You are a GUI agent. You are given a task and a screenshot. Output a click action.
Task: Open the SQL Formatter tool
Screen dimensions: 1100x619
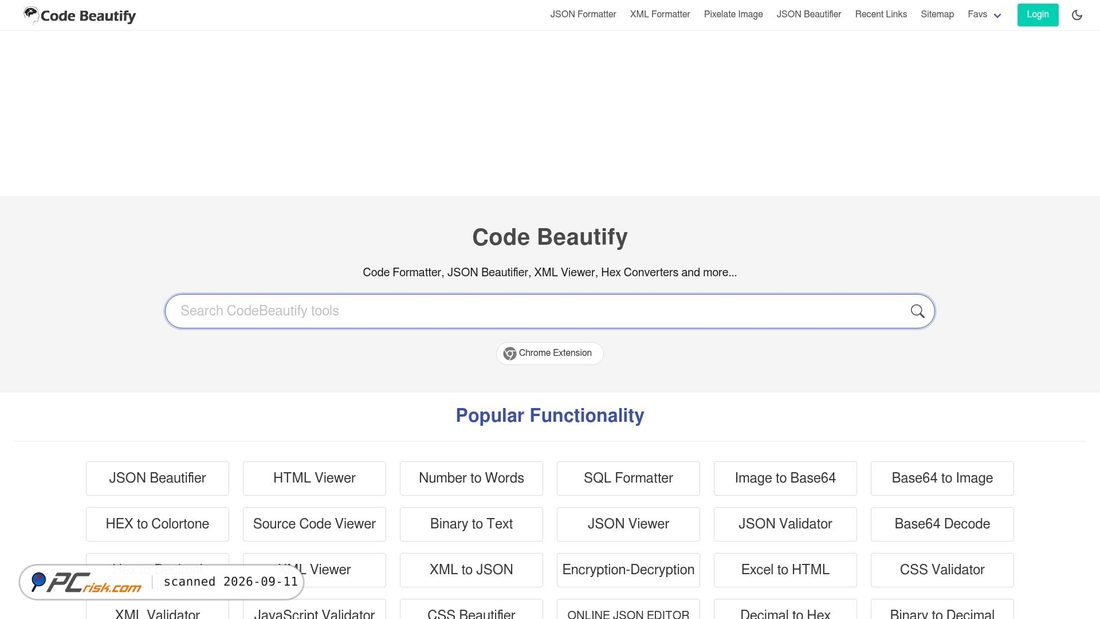(x=629, y=478)
